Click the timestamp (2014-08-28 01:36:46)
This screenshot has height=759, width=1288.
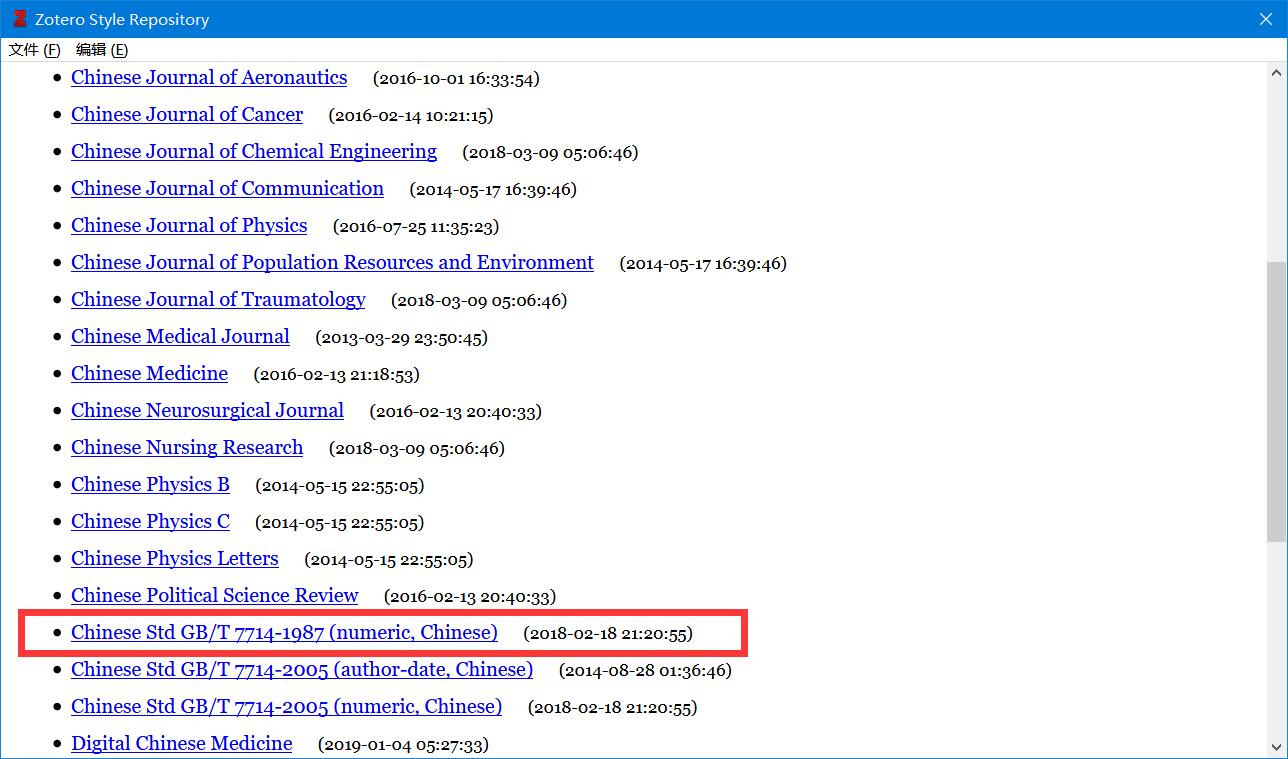pos(645,671)
